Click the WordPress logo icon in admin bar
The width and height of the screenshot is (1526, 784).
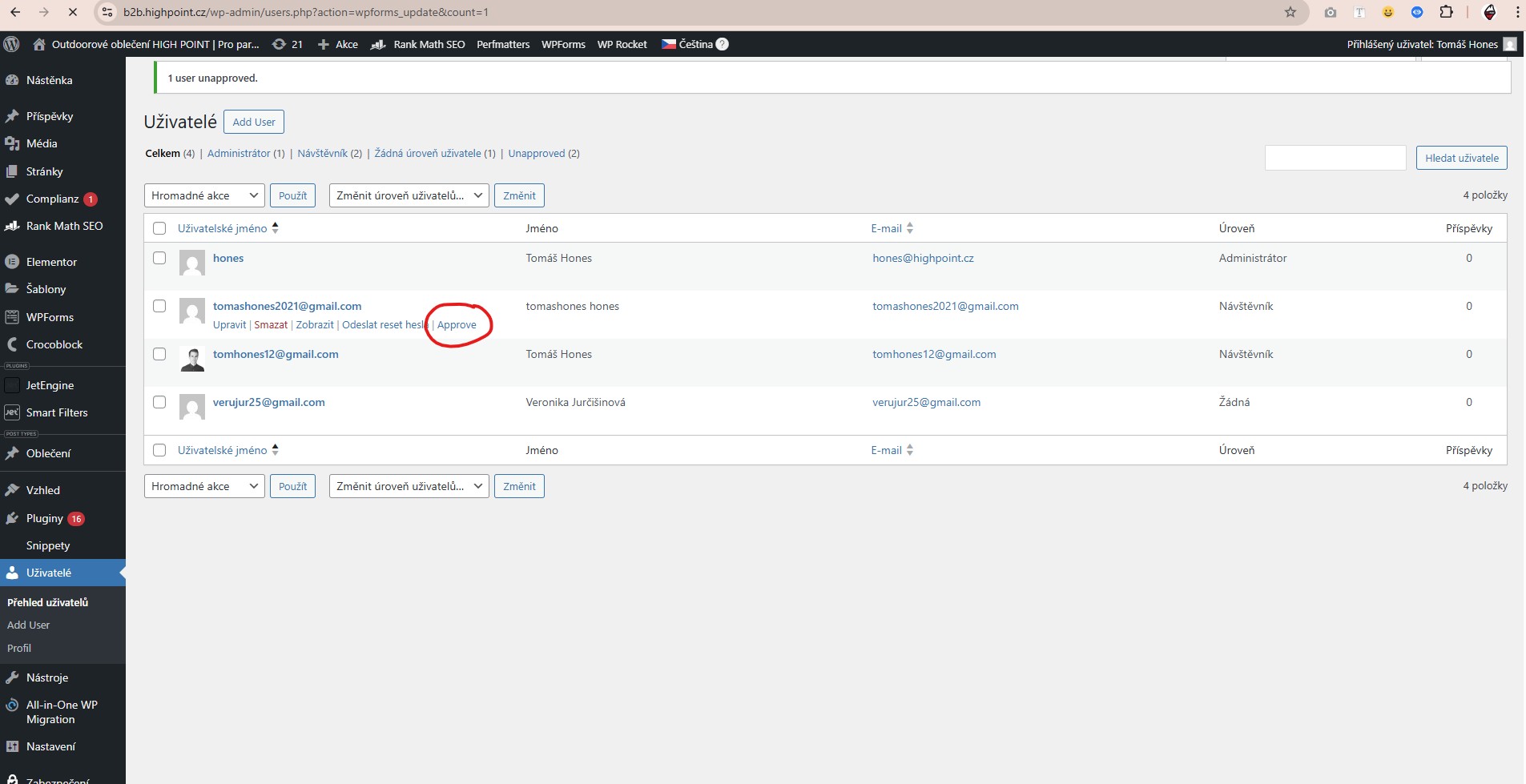(11, 44)
